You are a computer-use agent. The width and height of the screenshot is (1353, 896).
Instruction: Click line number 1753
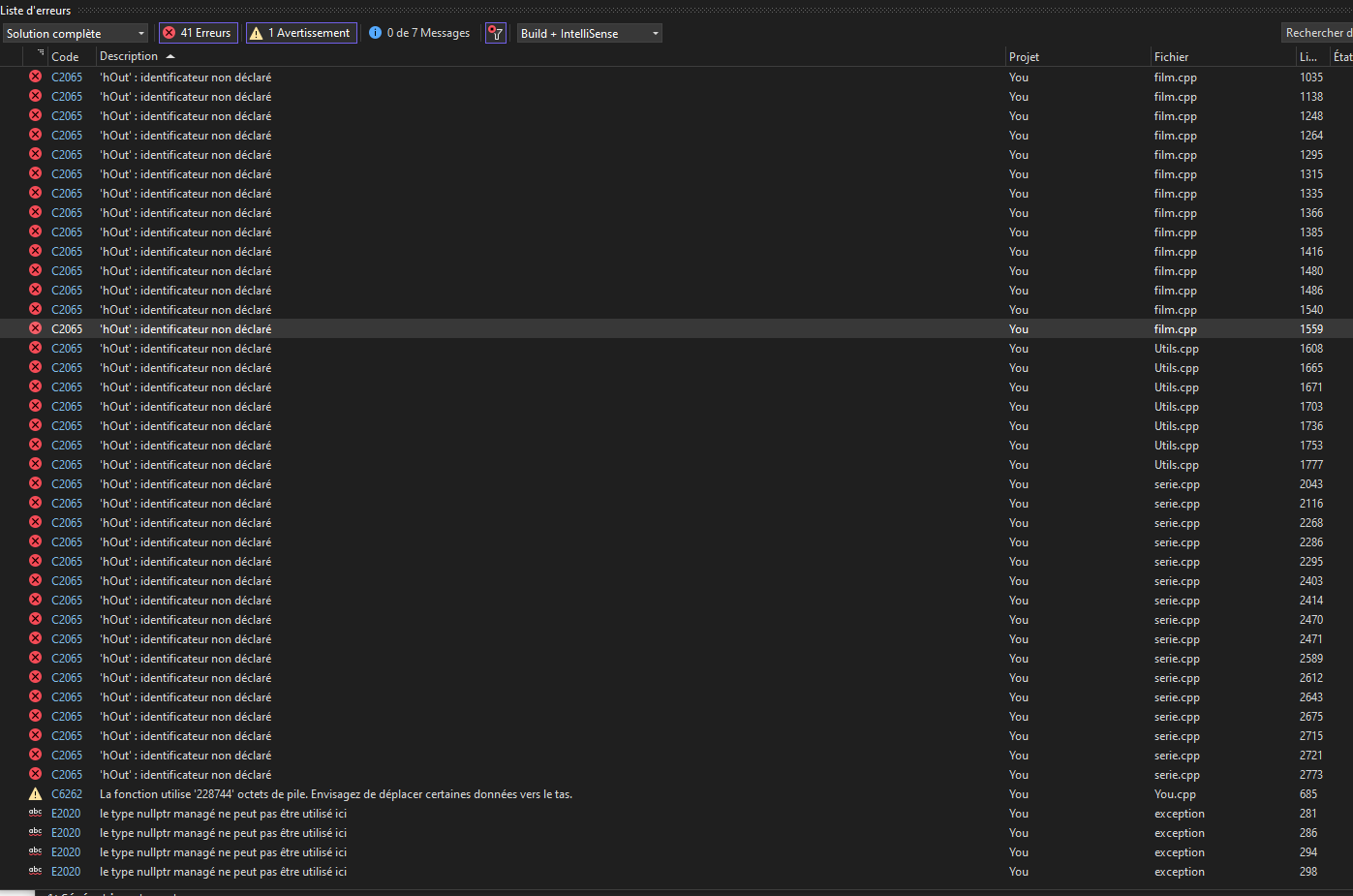tap(1311, 446)
